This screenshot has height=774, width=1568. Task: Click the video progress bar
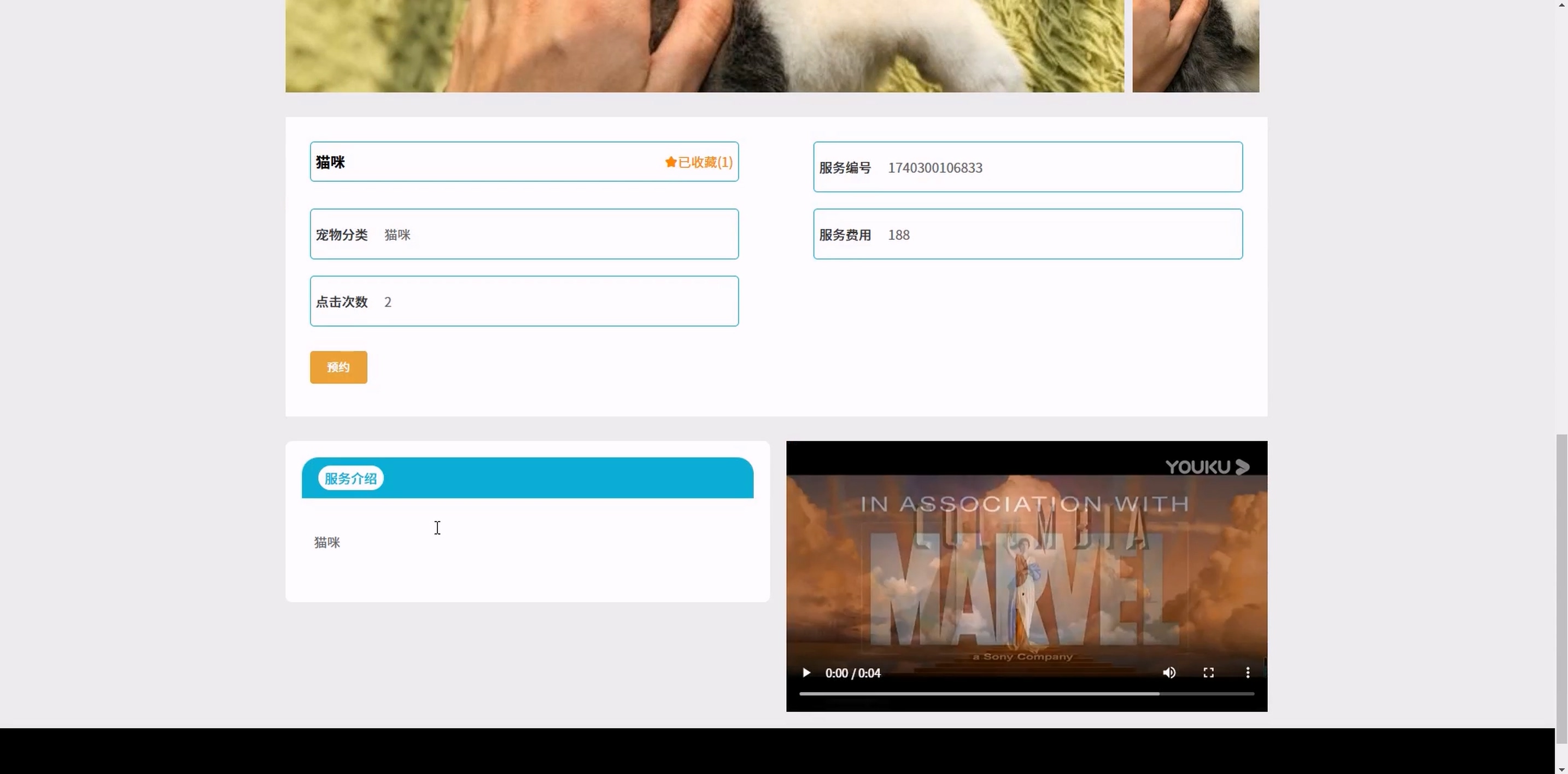(x=1026, y=694)
